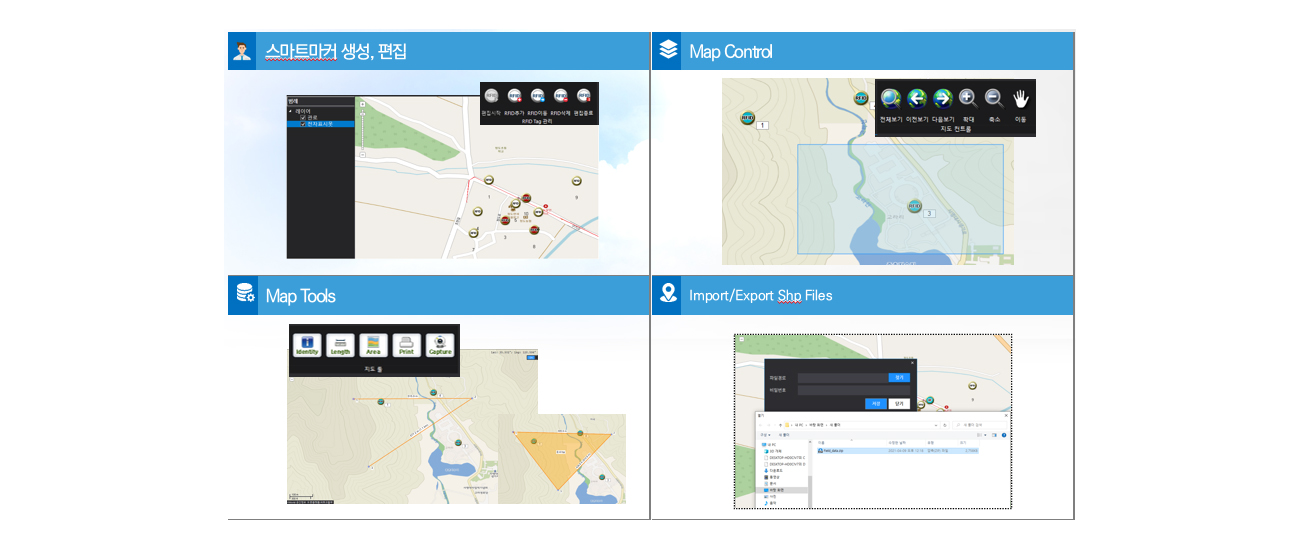The width and height of the screenshot is (1300, 550).
Task: Open the Area measurement tool
Action: point(373,345)
